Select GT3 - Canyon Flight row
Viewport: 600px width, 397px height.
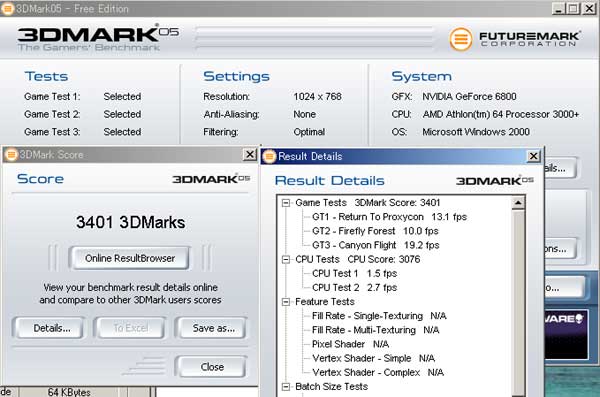point(375,245)
